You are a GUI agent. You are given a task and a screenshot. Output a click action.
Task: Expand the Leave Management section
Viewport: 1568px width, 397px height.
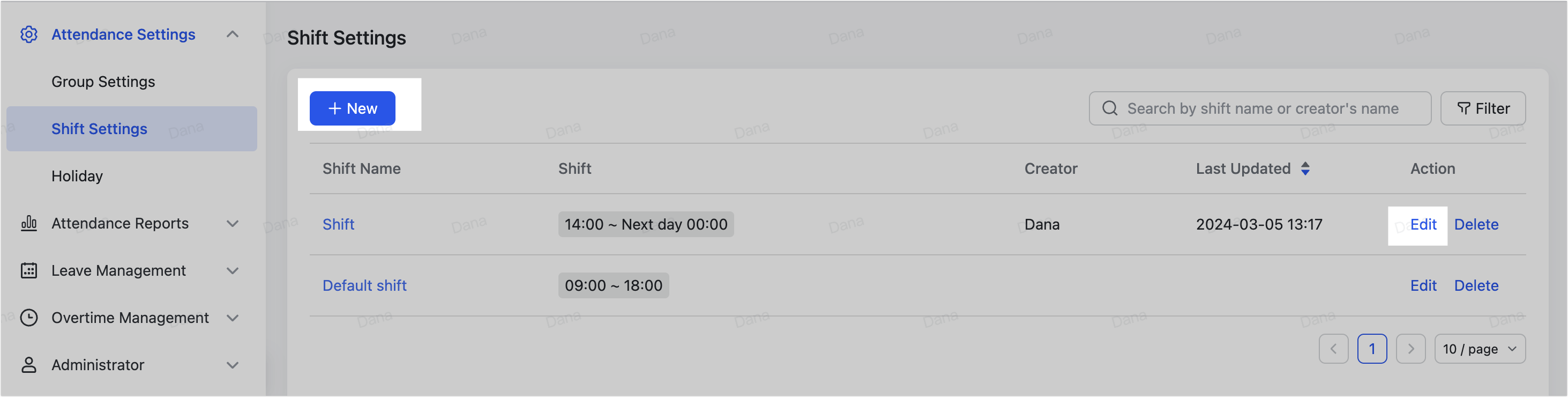(x=233, y=270)
